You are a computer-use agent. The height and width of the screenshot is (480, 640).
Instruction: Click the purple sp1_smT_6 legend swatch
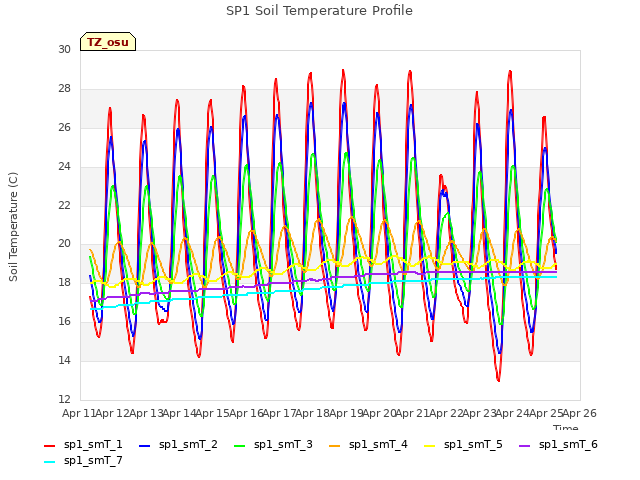tap(524, 446)
